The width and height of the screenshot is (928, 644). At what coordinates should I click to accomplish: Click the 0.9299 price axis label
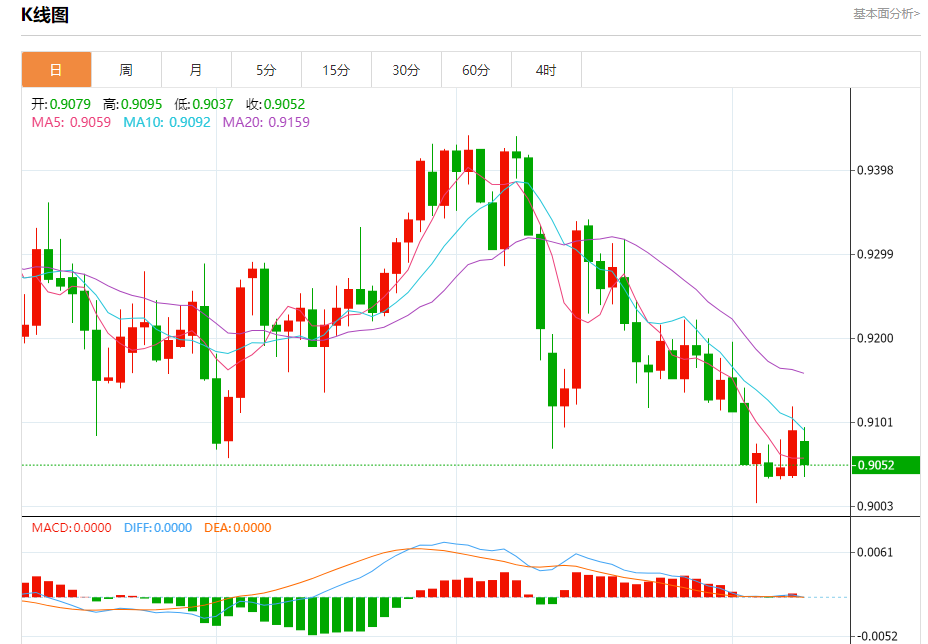(x=875, y=255)
